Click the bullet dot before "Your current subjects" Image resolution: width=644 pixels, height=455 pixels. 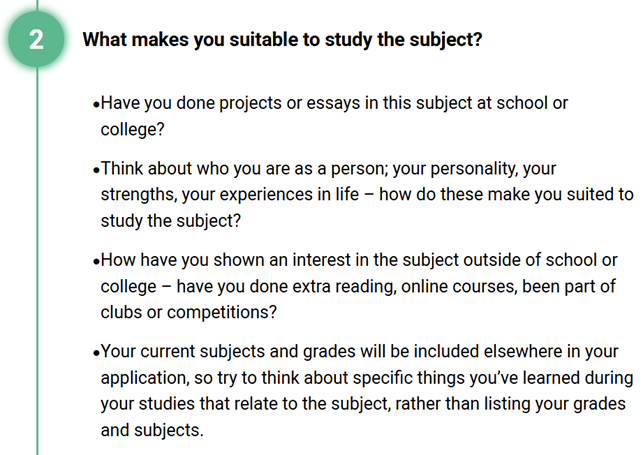coord(95,354)
